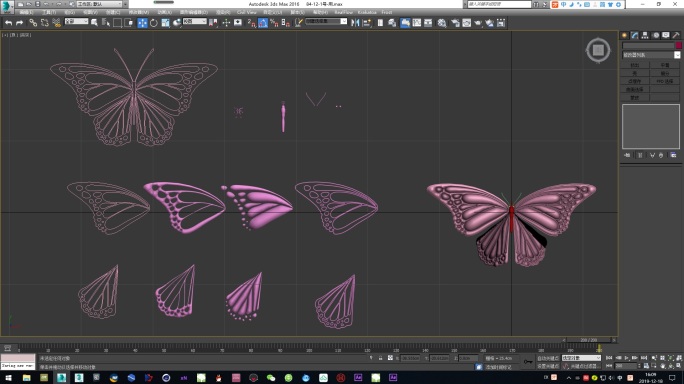Click Play Animation in playback controls
Screen dimensions: 684x384
pos(626,358)
